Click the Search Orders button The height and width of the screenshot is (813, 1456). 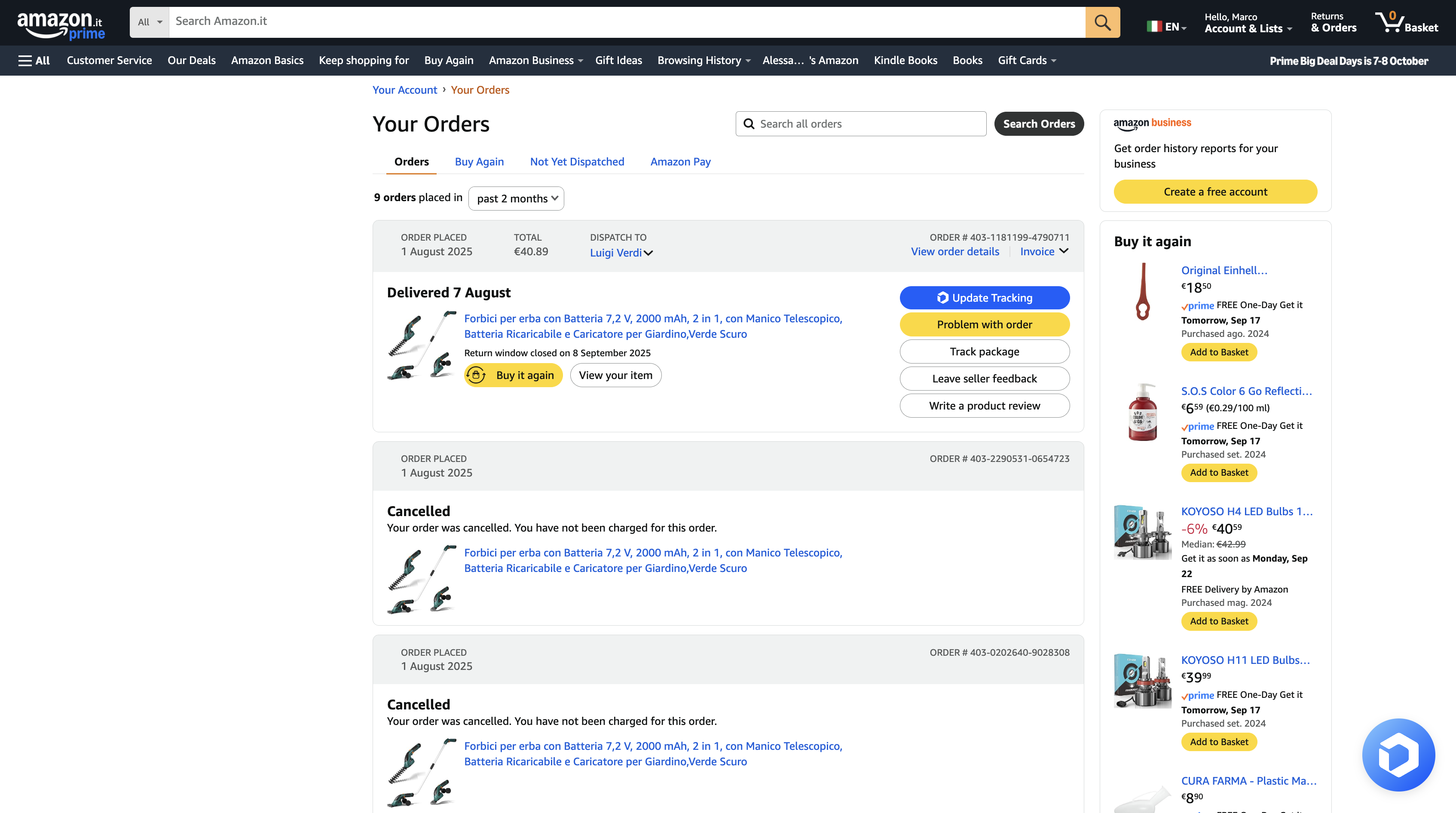(1039, 124)
